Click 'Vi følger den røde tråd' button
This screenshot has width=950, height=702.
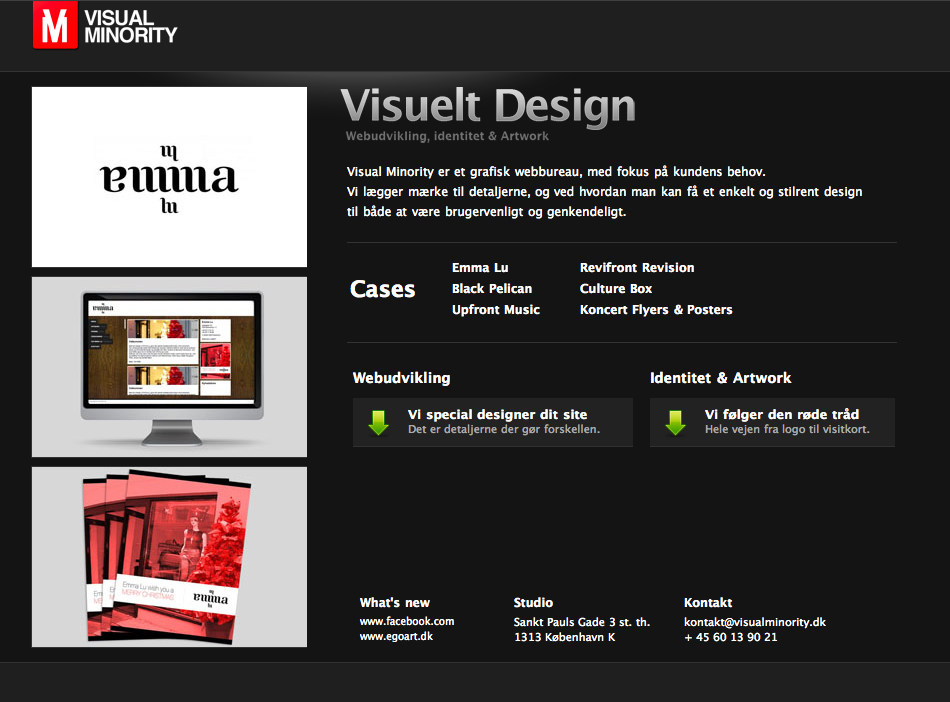pyautogui.click(x=772, y=422)
